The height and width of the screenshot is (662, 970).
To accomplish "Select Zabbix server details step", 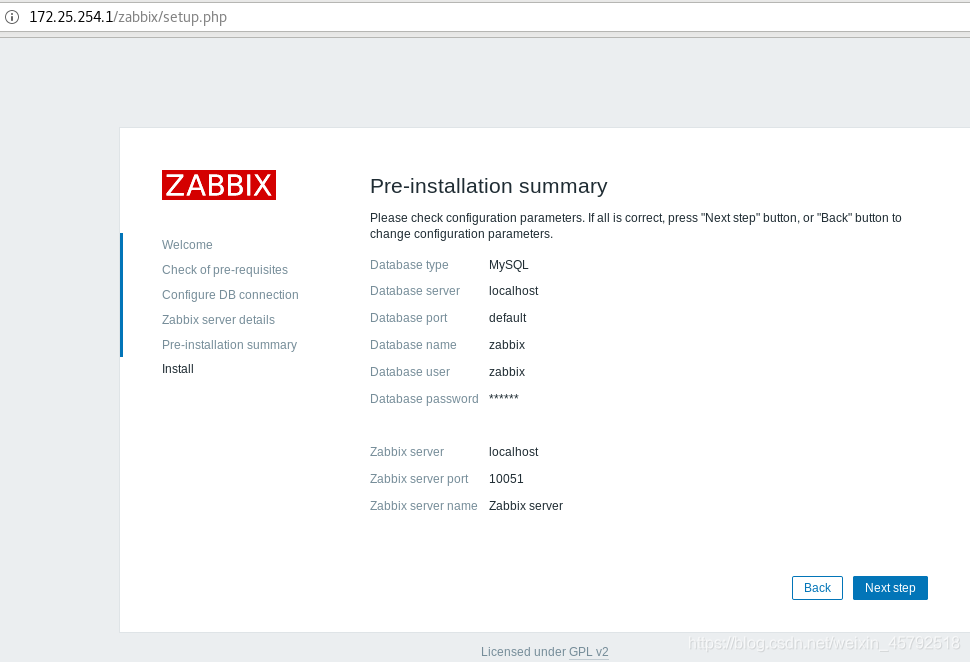I will [218, 320].
